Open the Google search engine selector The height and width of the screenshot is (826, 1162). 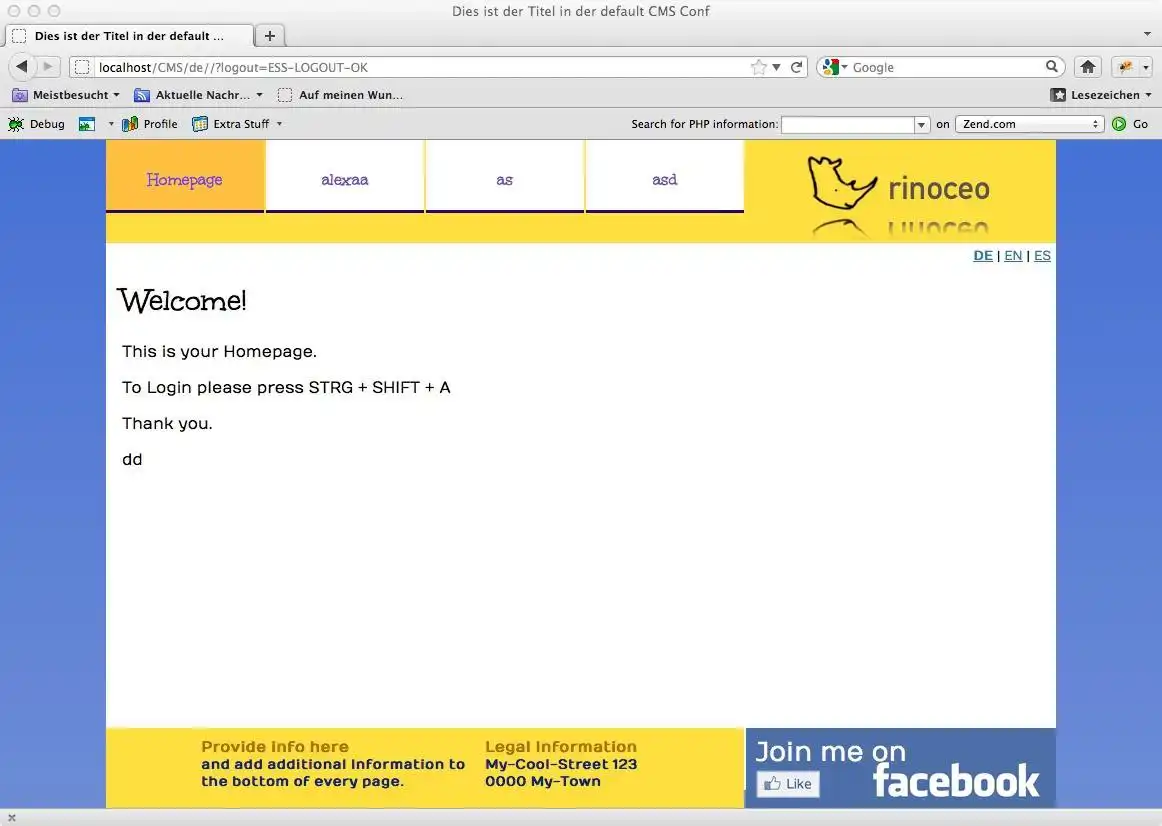[835, 67]
